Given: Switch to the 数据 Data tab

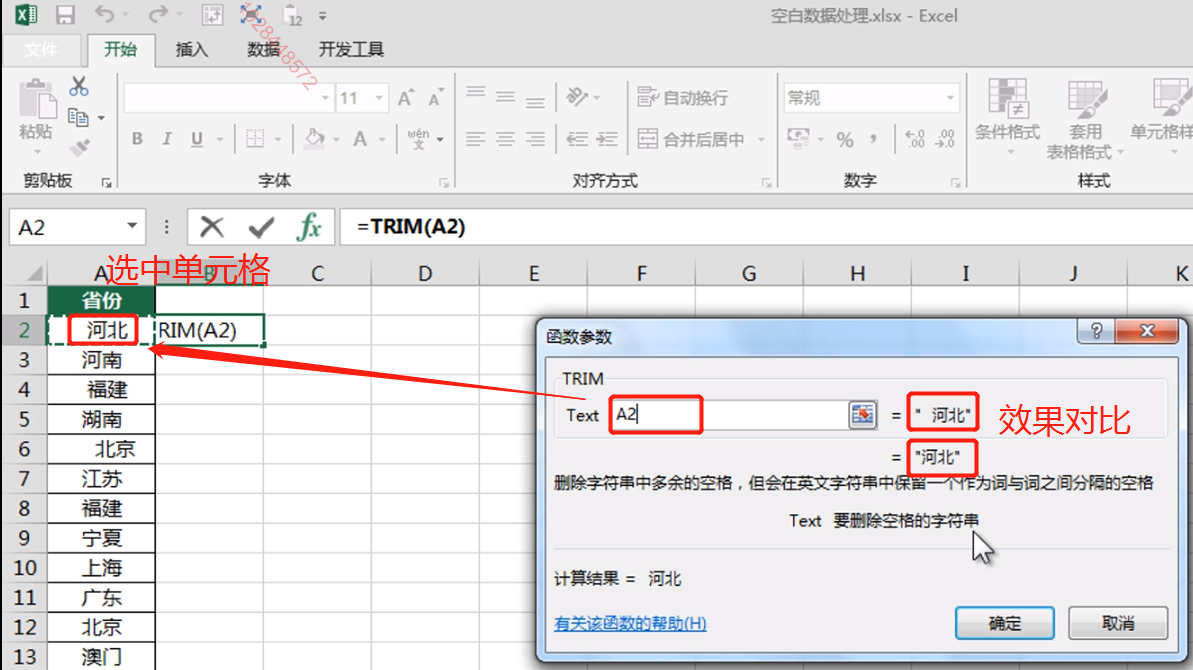Looking at the screenshot, I should tap(263, 49).
